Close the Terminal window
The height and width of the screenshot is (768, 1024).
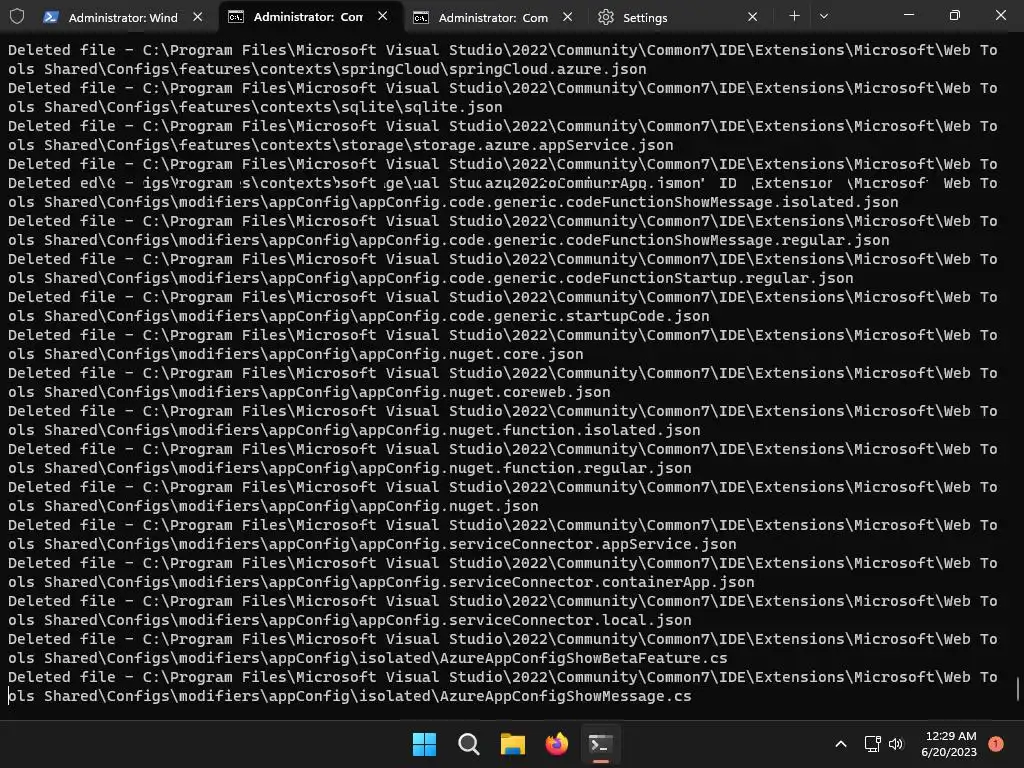coord(1000,15)
